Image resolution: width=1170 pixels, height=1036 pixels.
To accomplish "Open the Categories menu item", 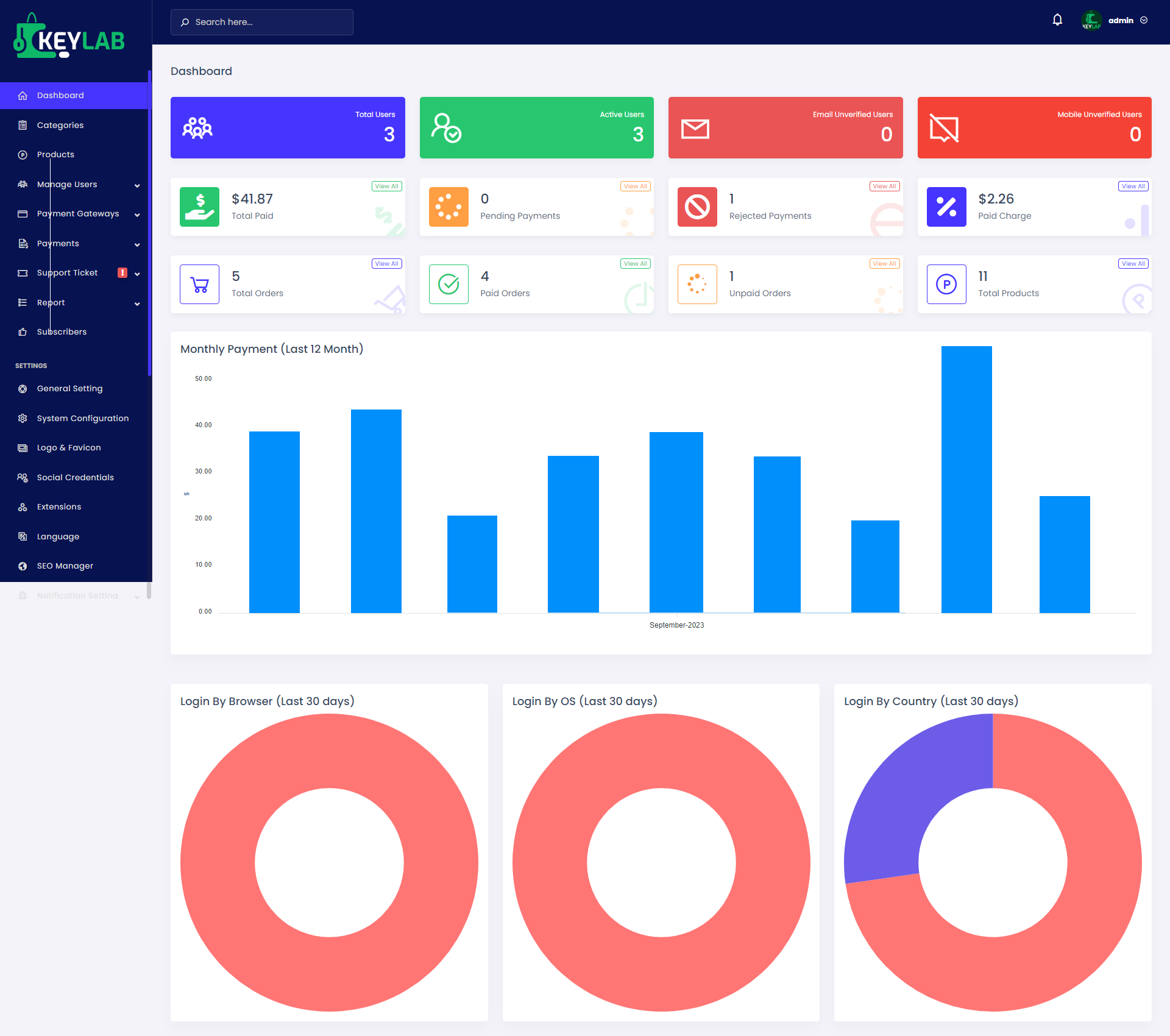I will coord(60,125).
